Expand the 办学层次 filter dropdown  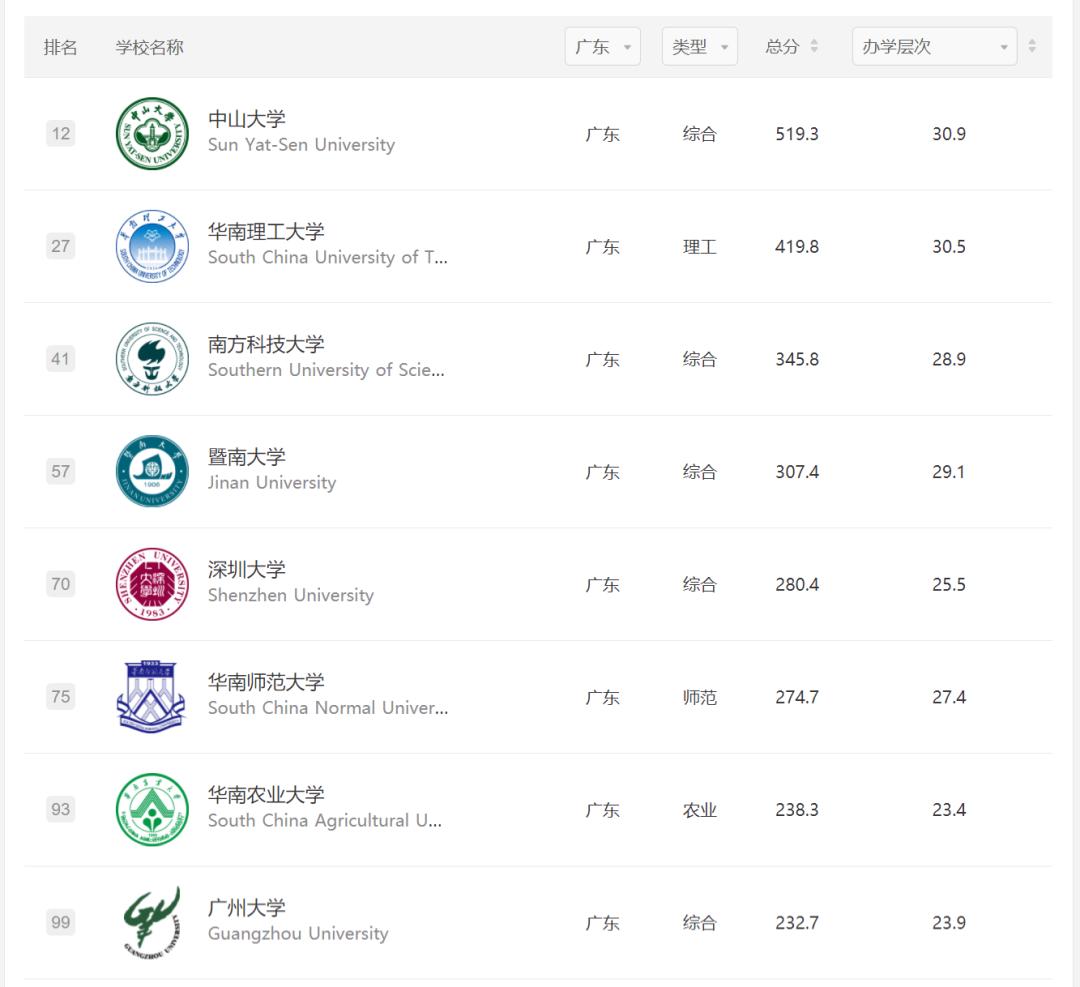click(933, 46)
